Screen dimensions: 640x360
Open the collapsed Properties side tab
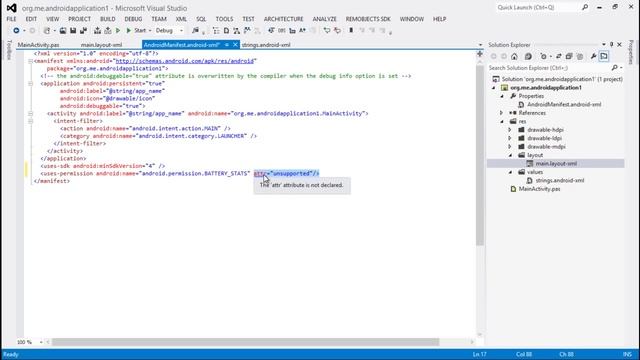631,52
